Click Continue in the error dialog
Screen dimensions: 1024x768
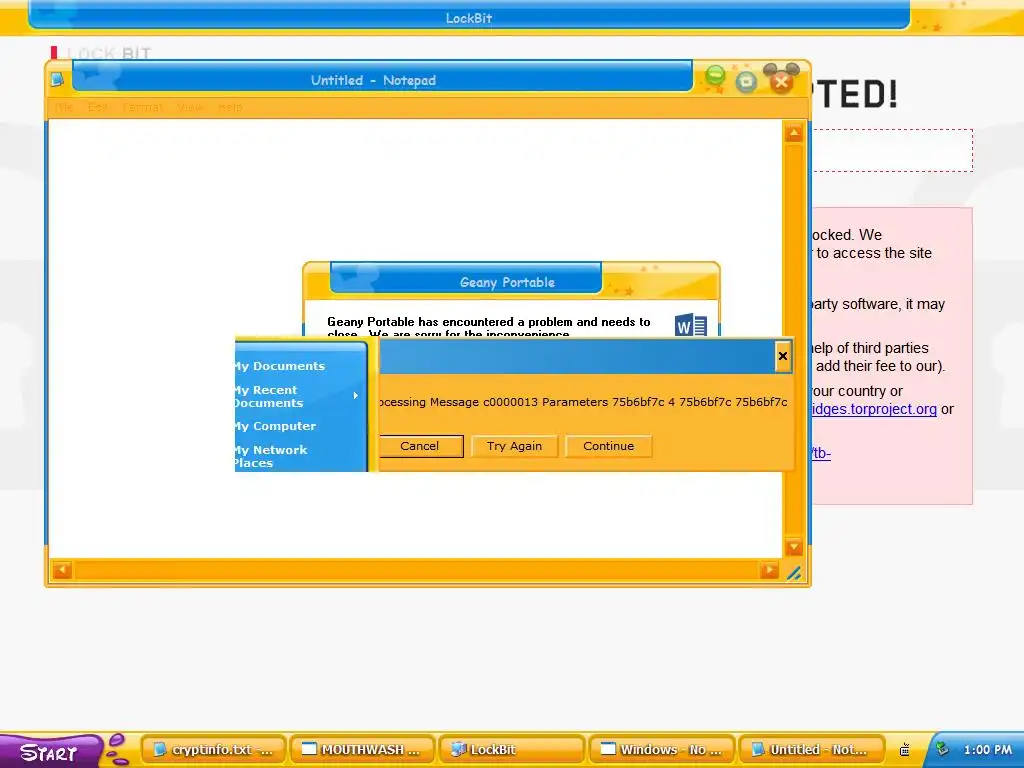click(608, 446)
